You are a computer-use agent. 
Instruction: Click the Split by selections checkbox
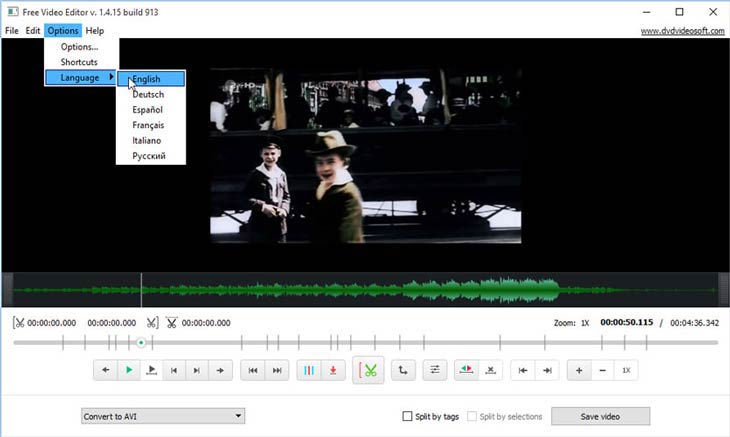[x=472, y=416]
